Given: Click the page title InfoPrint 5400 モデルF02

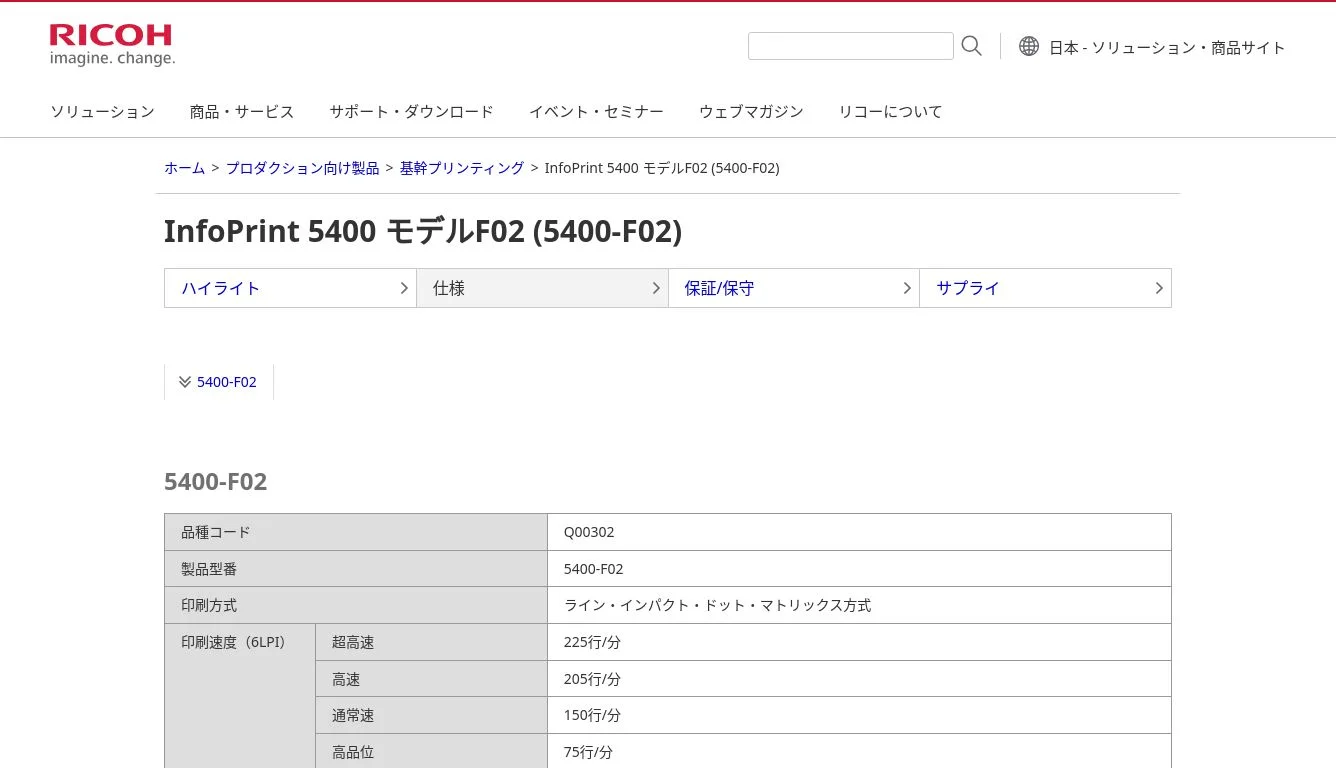Looking at the screenshot, I should 423,231.
